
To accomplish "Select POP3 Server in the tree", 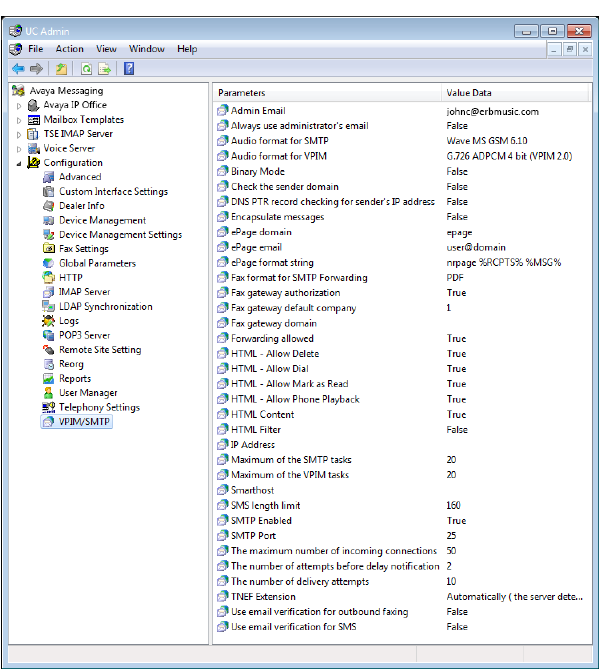I will click(84, 335).
